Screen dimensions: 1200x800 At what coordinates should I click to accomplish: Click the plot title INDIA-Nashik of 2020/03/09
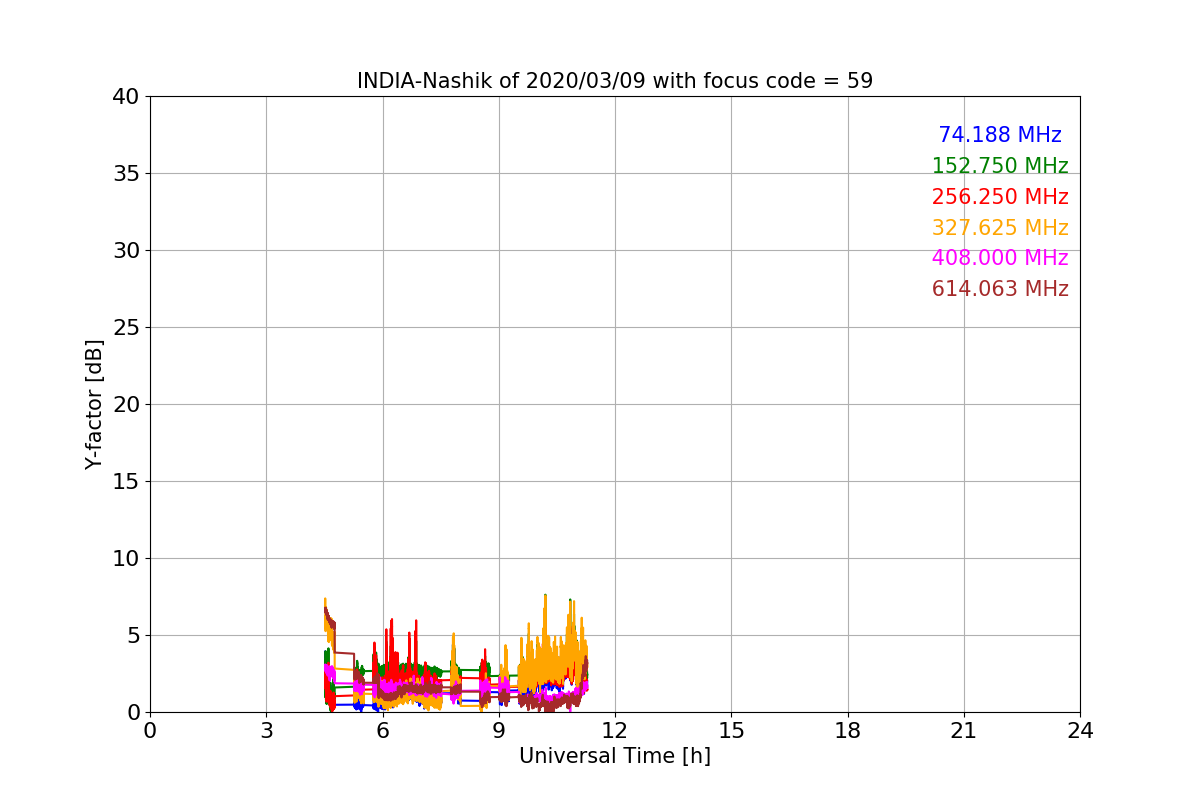pos(615,81)
